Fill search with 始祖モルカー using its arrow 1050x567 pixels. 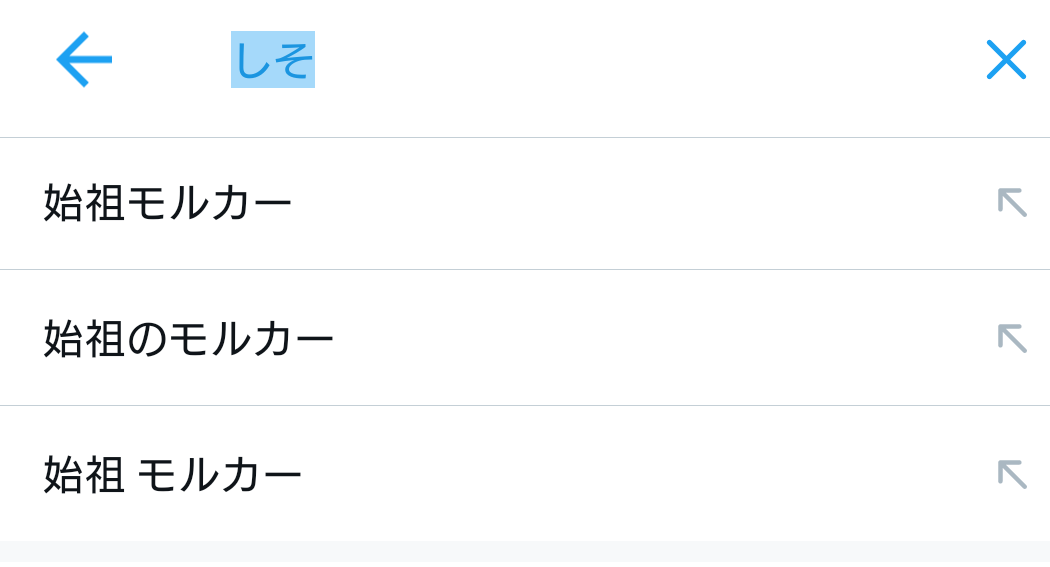[1012, 202]
